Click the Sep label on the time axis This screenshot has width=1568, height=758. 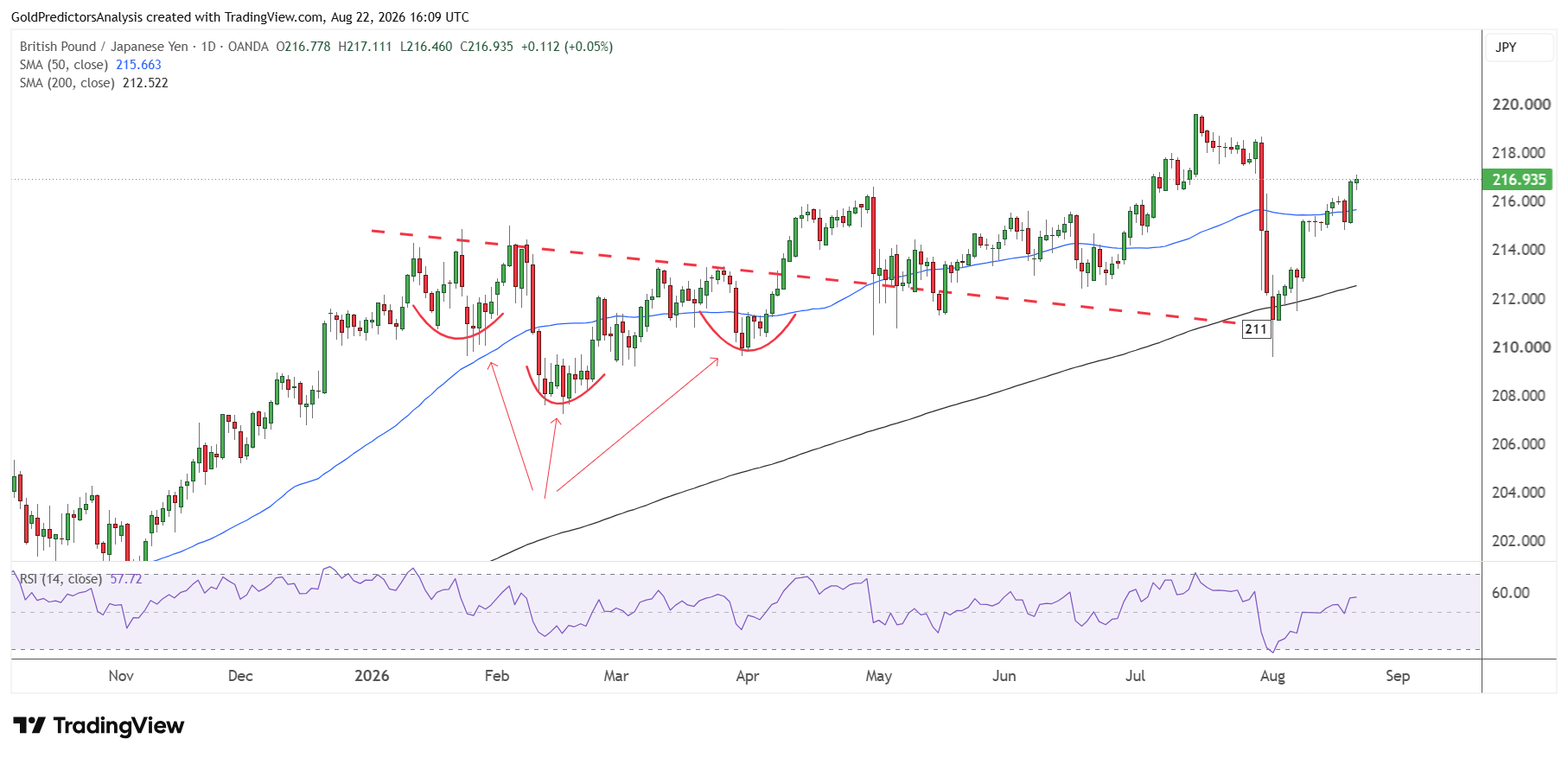click(x=1398, y=676)
